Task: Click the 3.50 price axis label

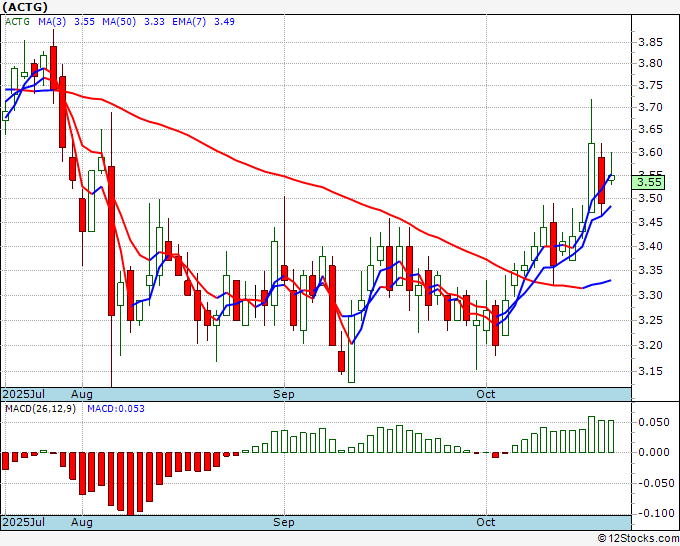Action: pyautogui.click(x=650, y=198)
